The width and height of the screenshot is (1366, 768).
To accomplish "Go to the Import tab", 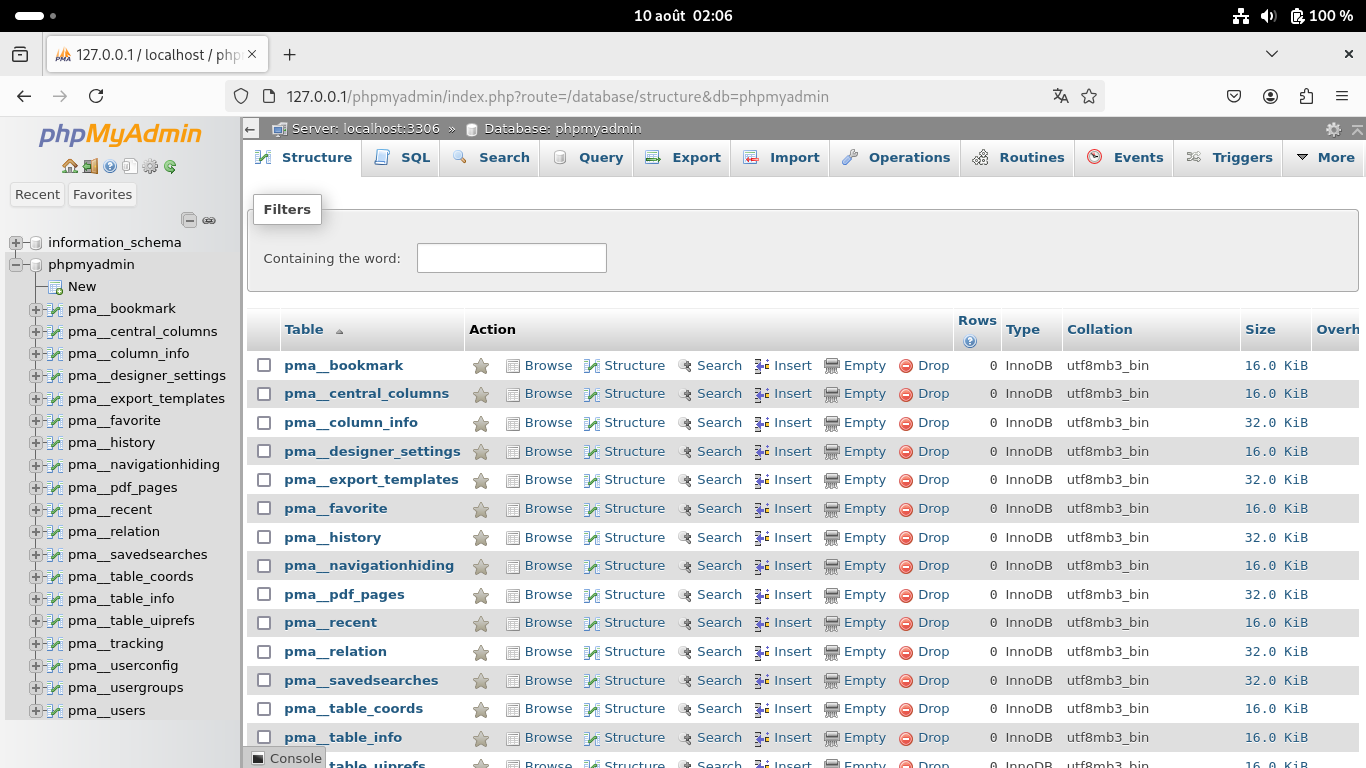I will pos(781,157).
